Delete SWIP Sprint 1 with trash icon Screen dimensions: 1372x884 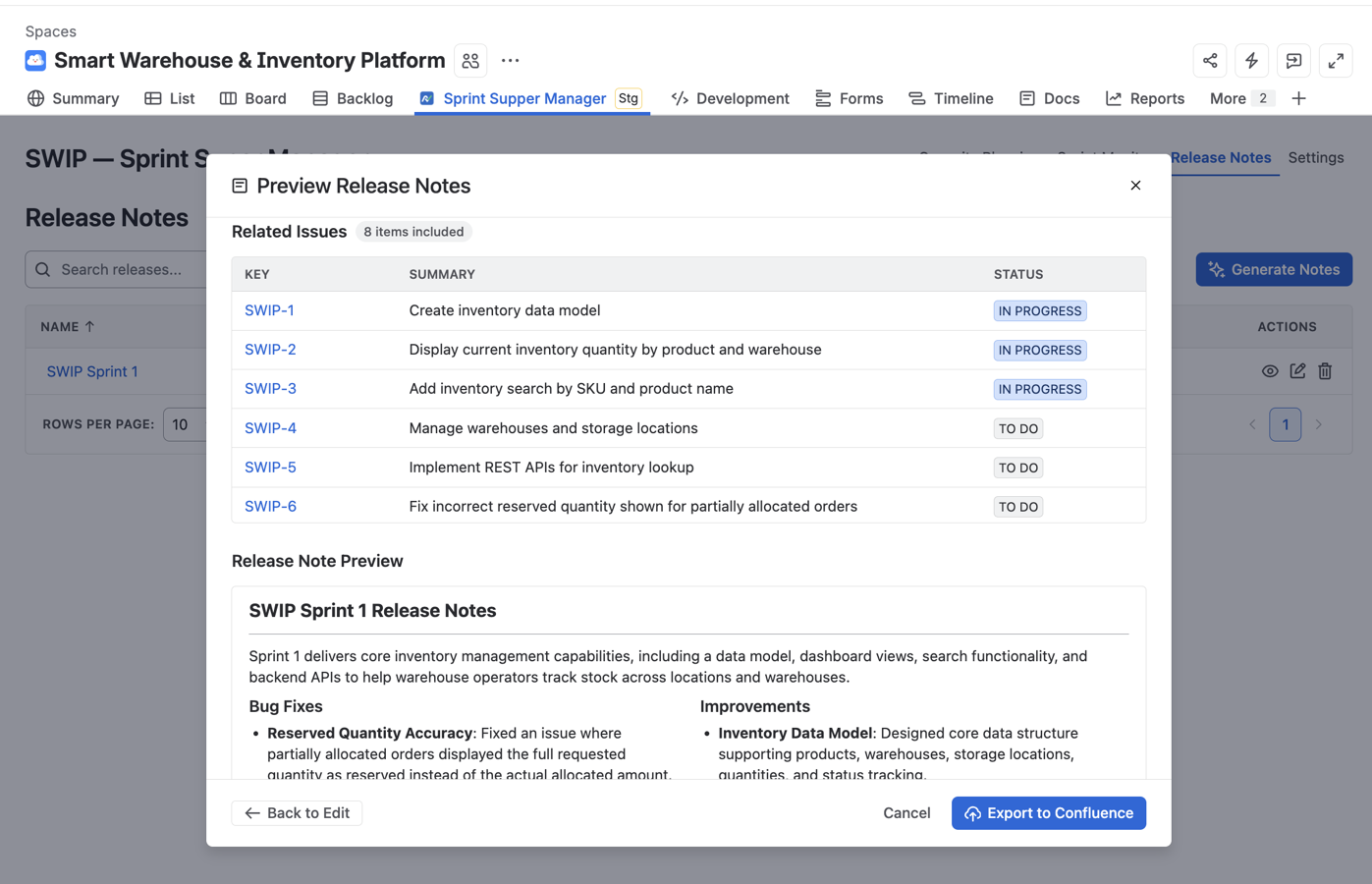coord(1325,371)
